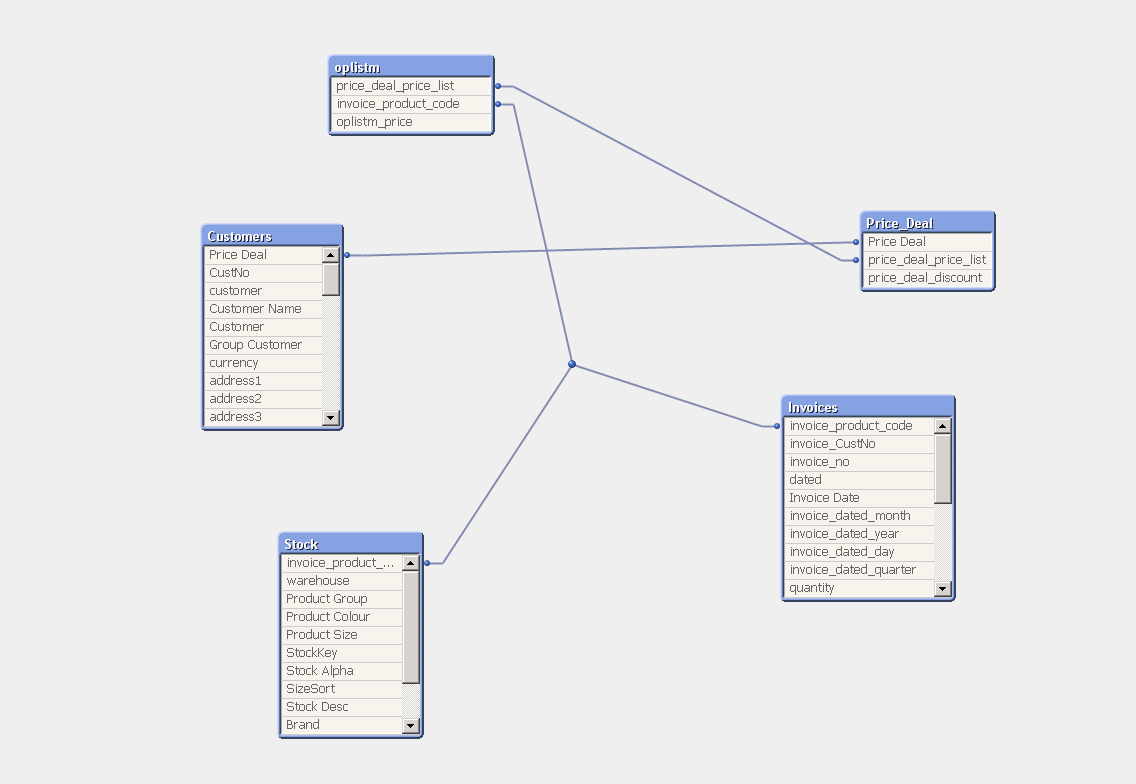
Task: Select the Customers table header
Action: click(x=272, y=235)
